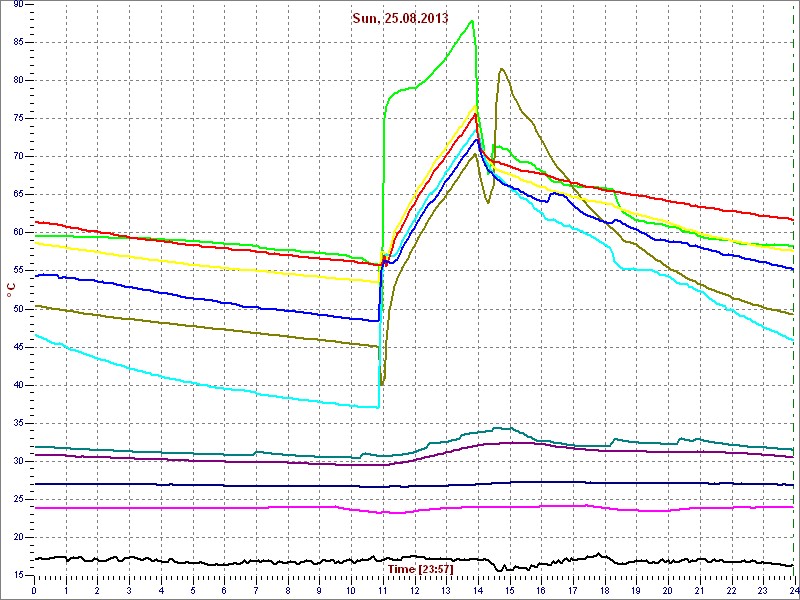Select the 85 value on temperature axis
The width and height of the screenshot is (800, 600).
pos(18,42)
